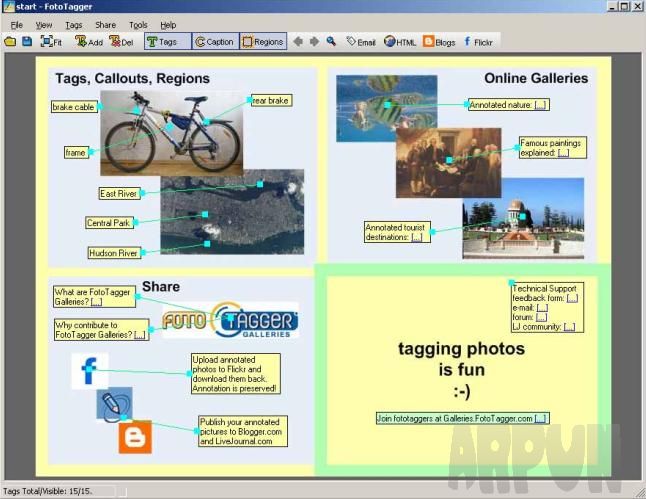The image size is (646, 499).
Task: Open the forum support link
Action: coord(541,317)
